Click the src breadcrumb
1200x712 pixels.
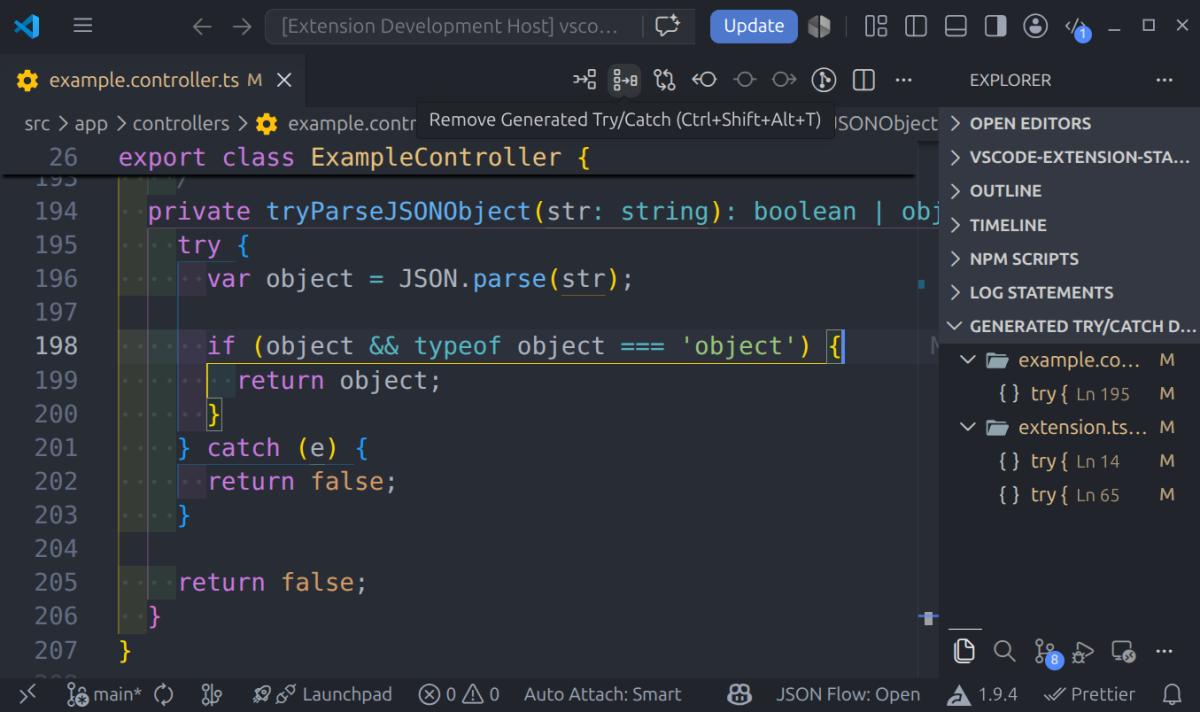(37, 124)
